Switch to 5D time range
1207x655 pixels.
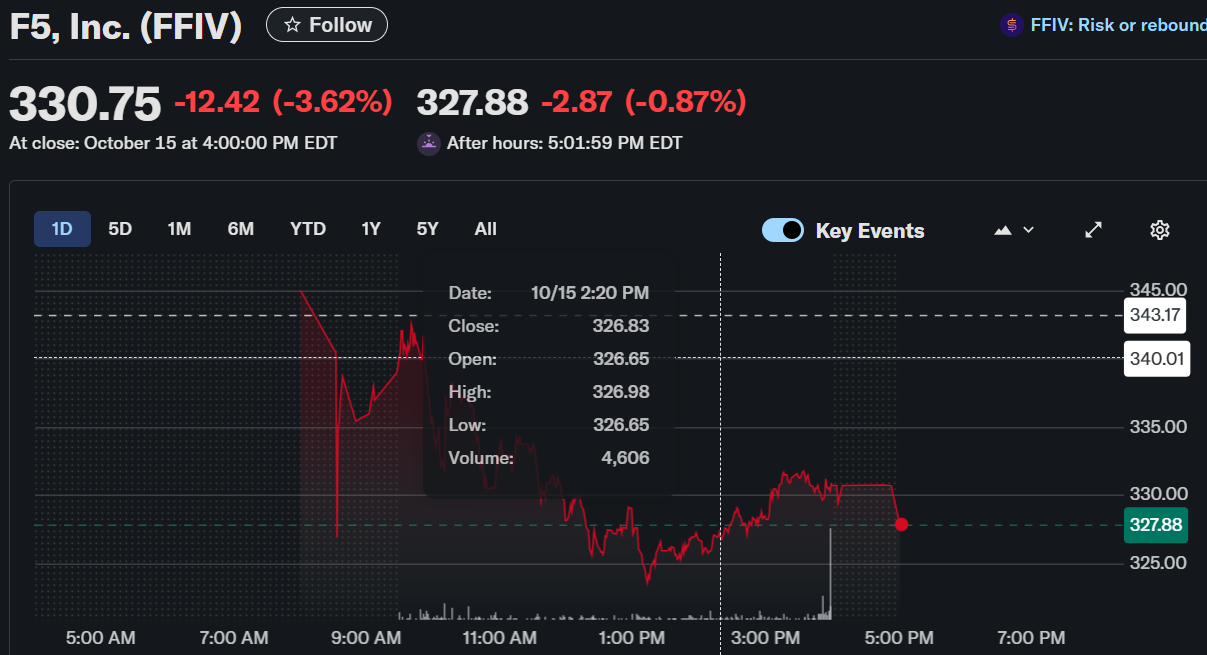[x=120, y=229]
